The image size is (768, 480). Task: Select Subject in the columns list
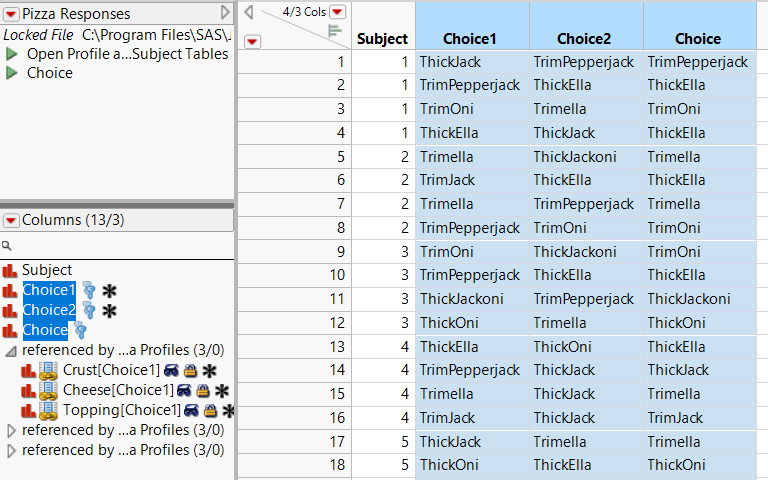coord(47,270)
